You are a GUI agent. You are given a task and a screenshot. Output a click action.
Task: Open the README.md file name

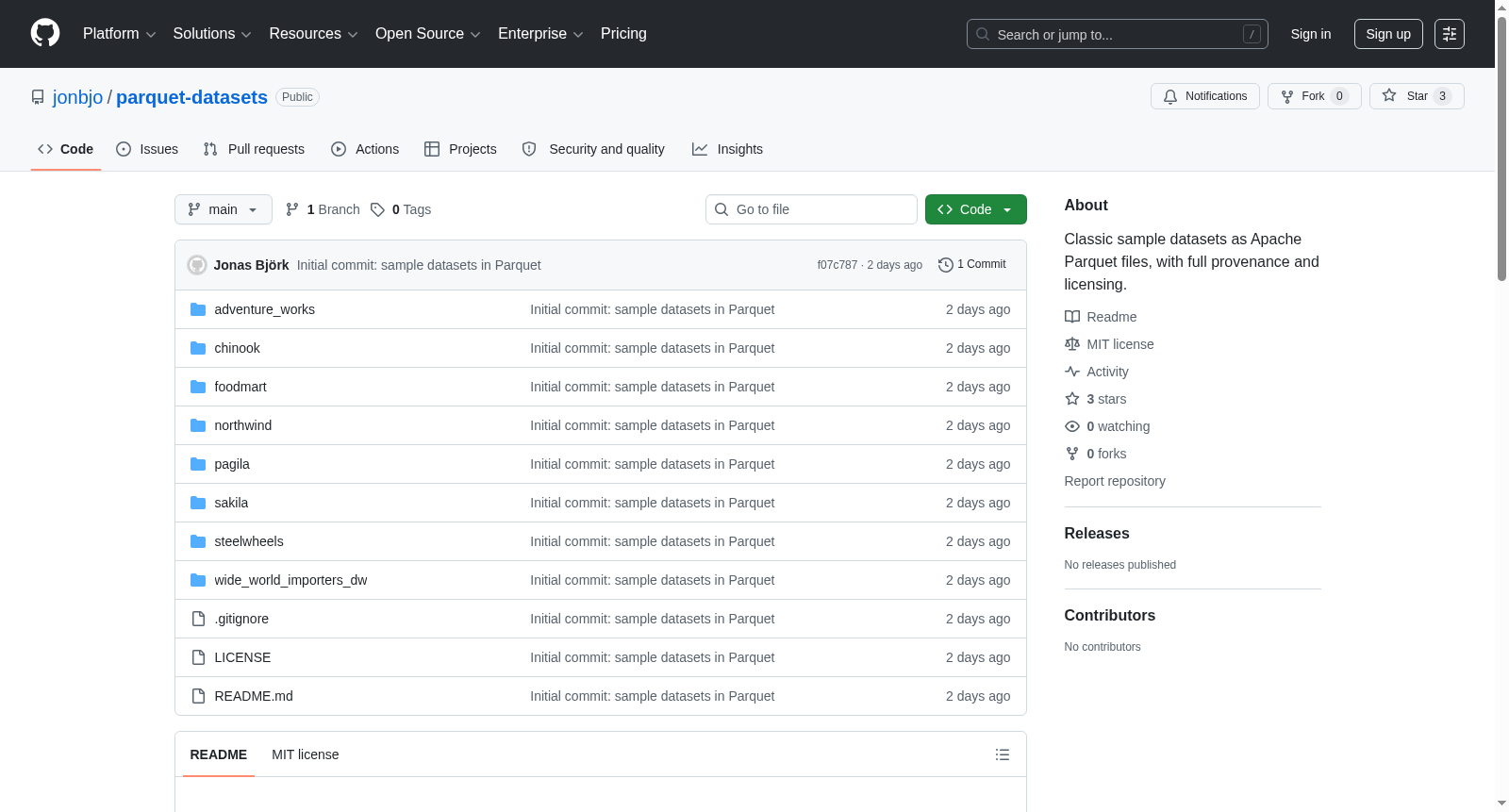pyautogui.click(x=254, y=696)
